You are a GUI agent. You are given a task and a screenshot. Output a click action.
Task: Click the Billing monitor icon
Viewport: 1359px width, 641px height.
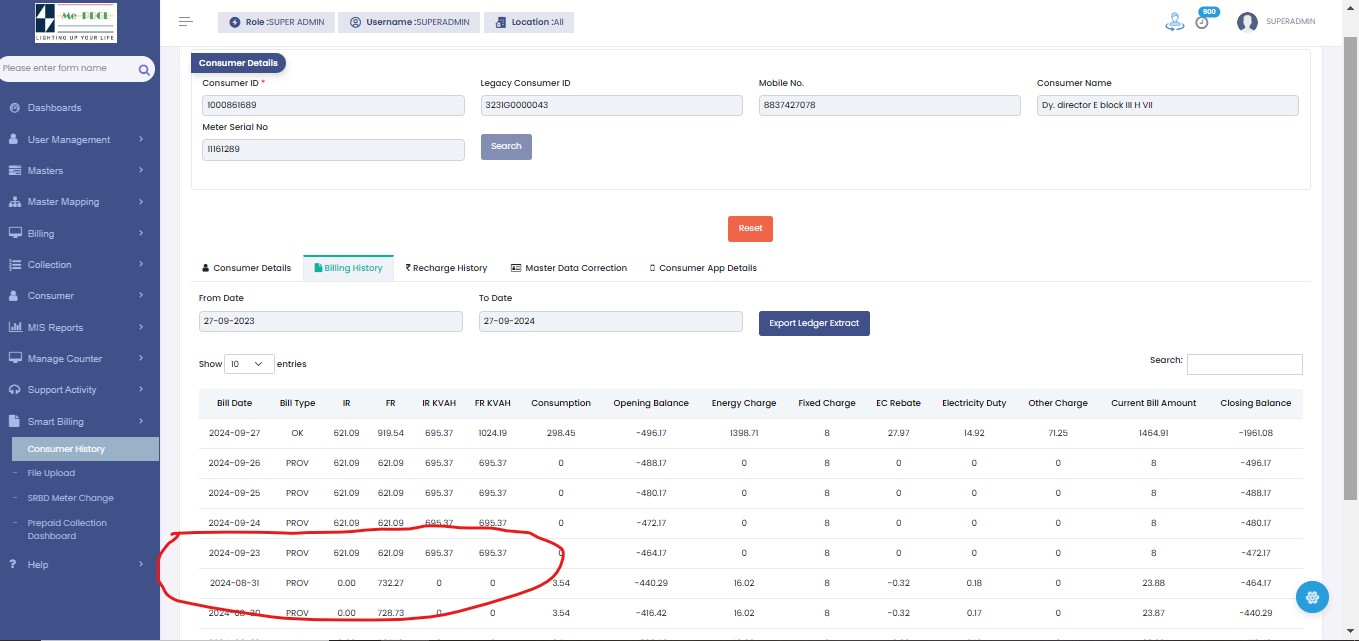click(15, 234)
